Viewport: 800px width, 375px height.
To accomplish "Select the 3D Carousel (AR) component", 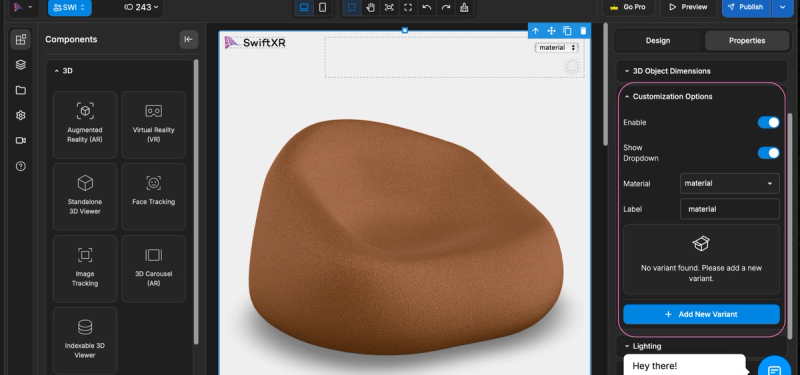I will click(154, 269).
